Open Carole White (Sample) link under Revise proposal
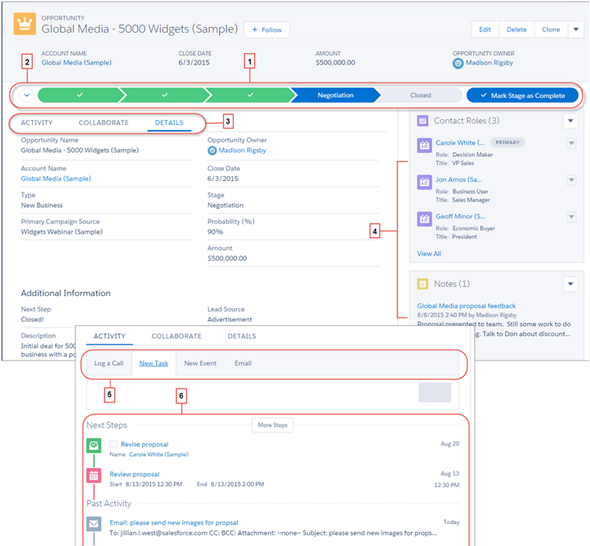590x546 pixels. (159, 454)
